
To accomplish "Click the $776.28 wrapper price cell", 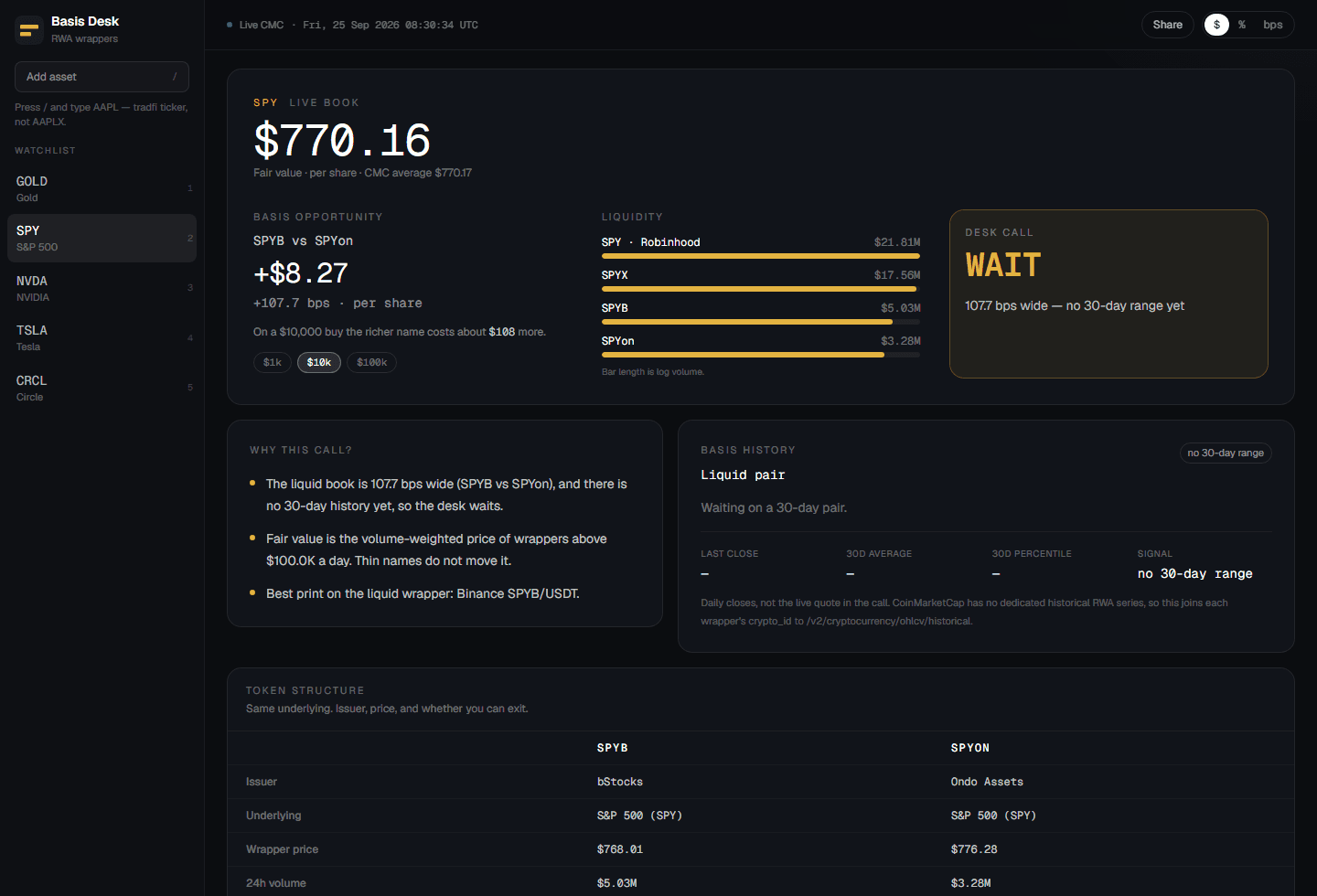I will click(x=974, y=849).
